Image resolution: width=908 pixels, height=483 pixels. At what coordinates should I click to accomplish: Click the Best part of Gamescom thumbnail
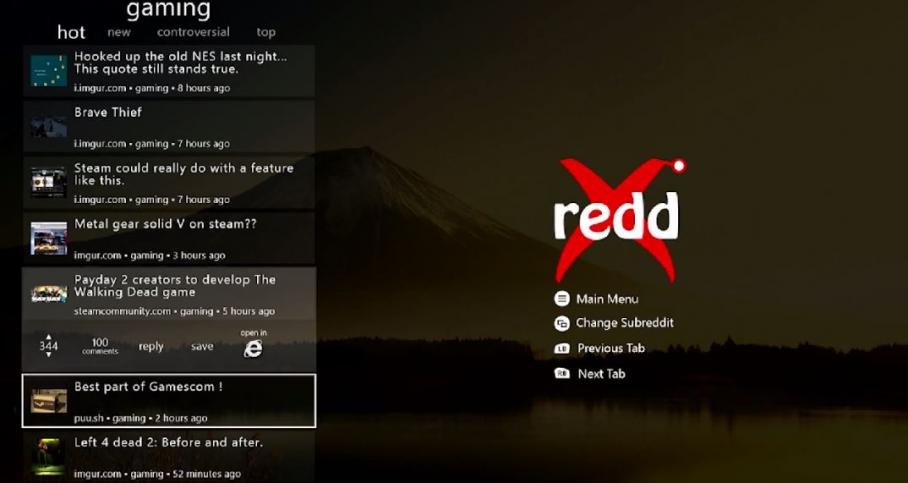(48, 401)
